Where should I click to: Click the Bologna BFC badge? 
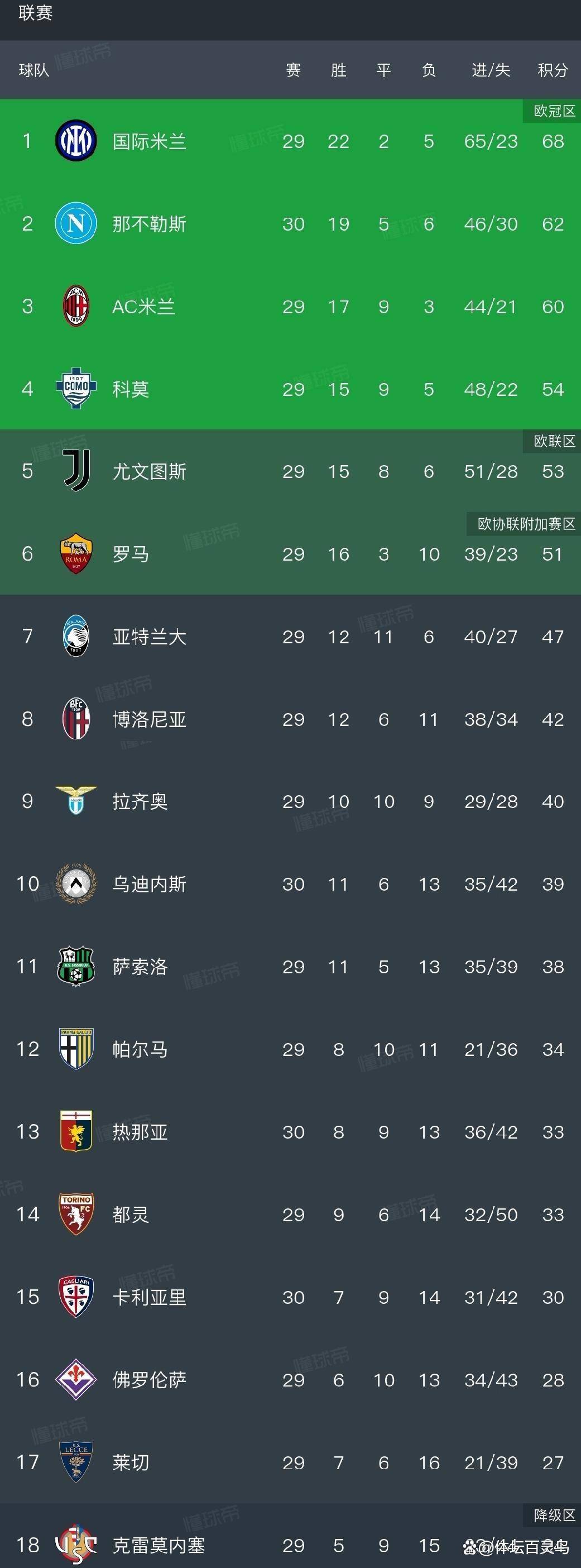(x=75, y=719)
